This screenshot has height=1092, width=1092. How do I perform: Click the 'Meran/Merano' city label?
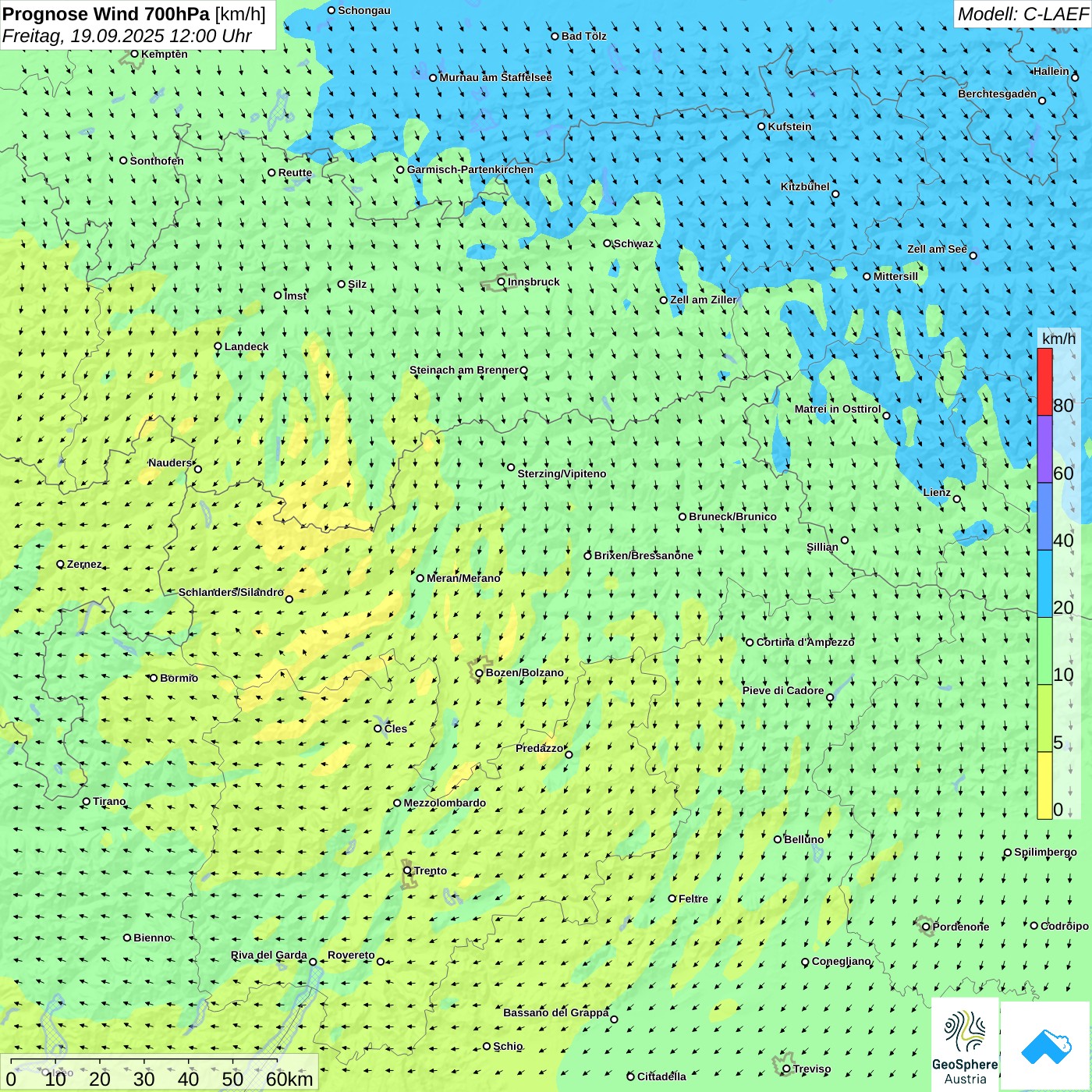coord(463,578)
